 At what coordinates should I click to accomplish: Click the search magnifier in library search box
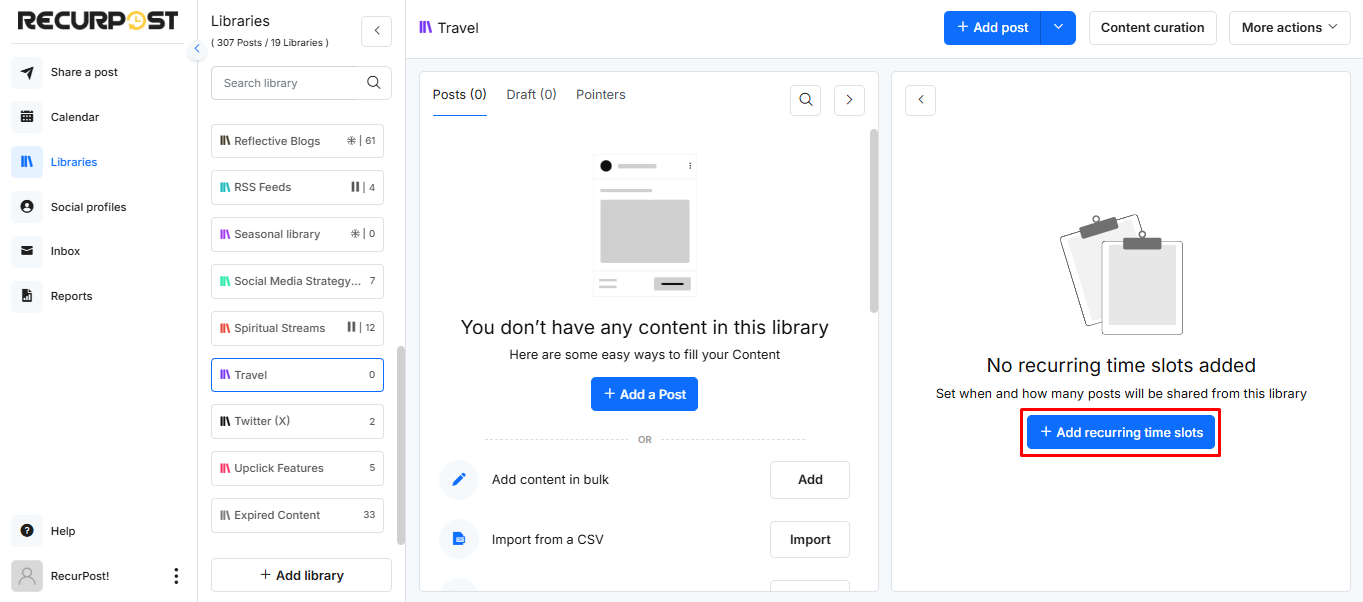click(x=374, y=83)
